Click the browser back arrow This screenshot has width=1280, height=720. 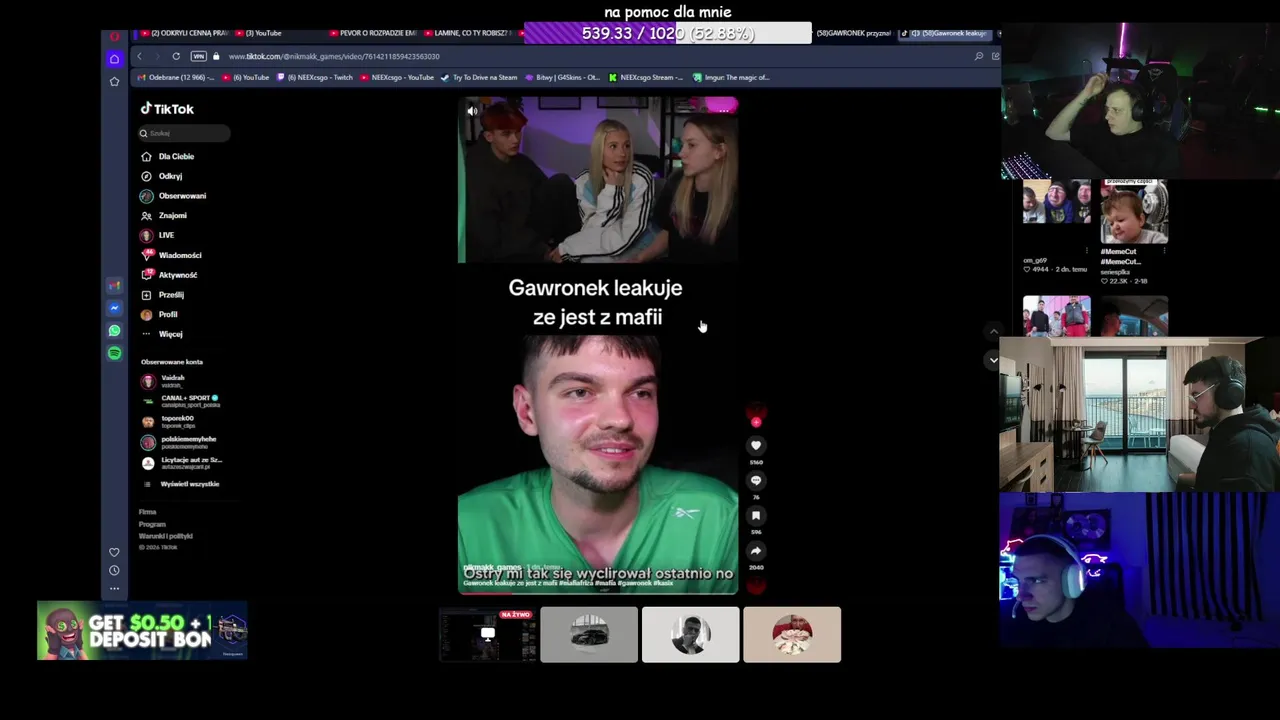(139, 56)
